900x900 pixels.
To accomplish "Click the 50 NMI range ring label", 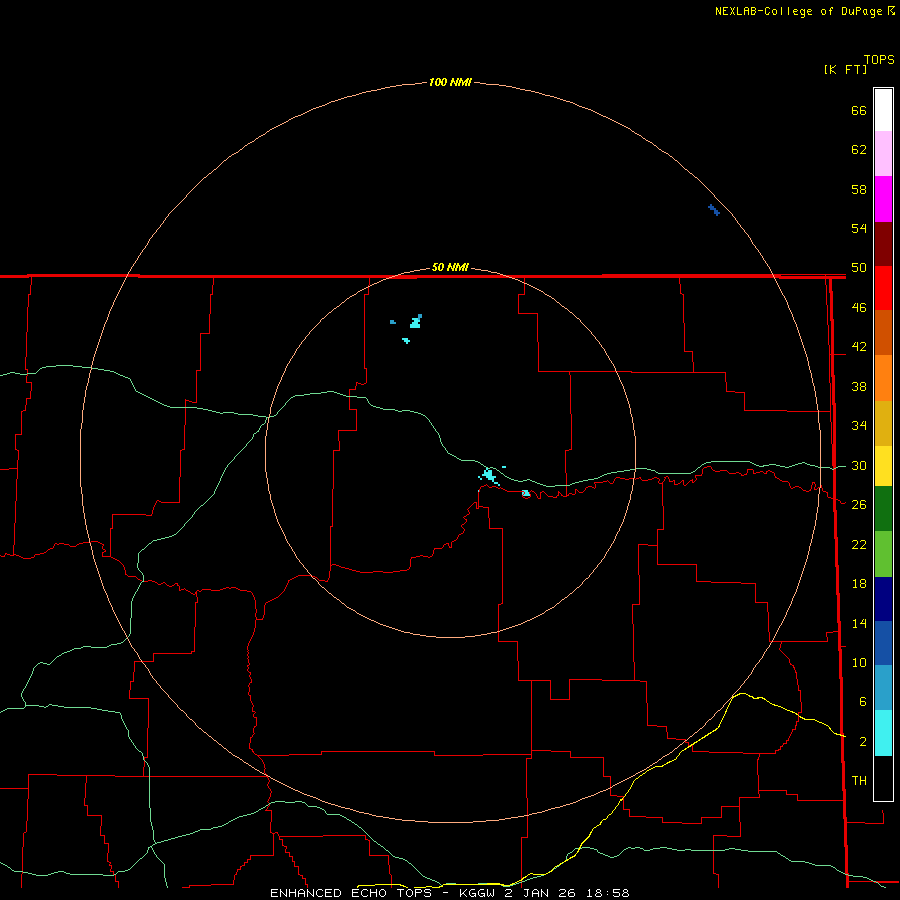I will pos(450,267).
